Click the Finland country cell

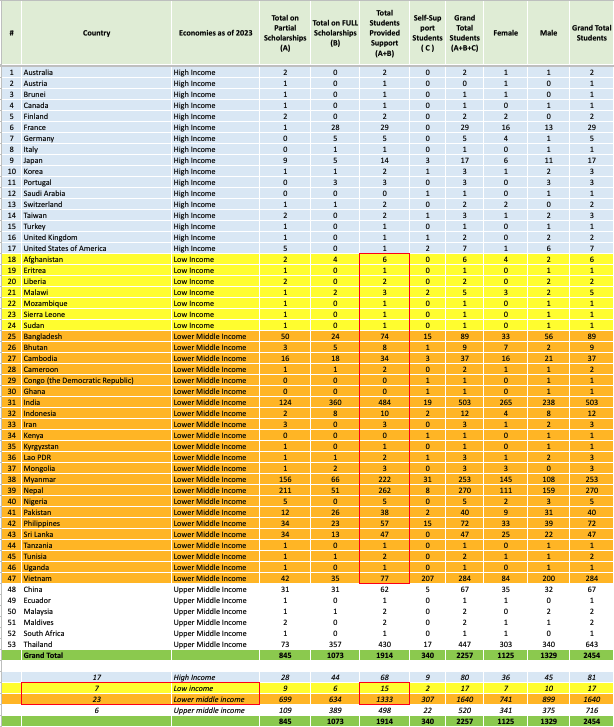tap(96, 116)
